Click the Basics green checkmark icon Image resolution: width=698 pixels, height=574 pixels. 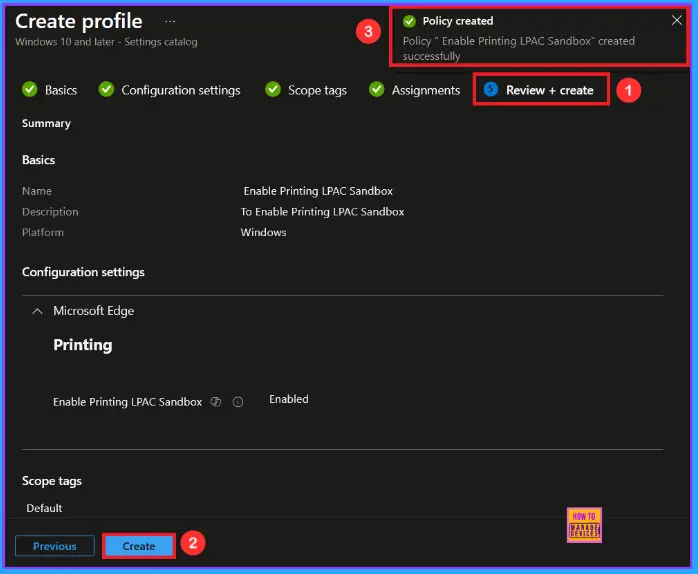[30, 90]
